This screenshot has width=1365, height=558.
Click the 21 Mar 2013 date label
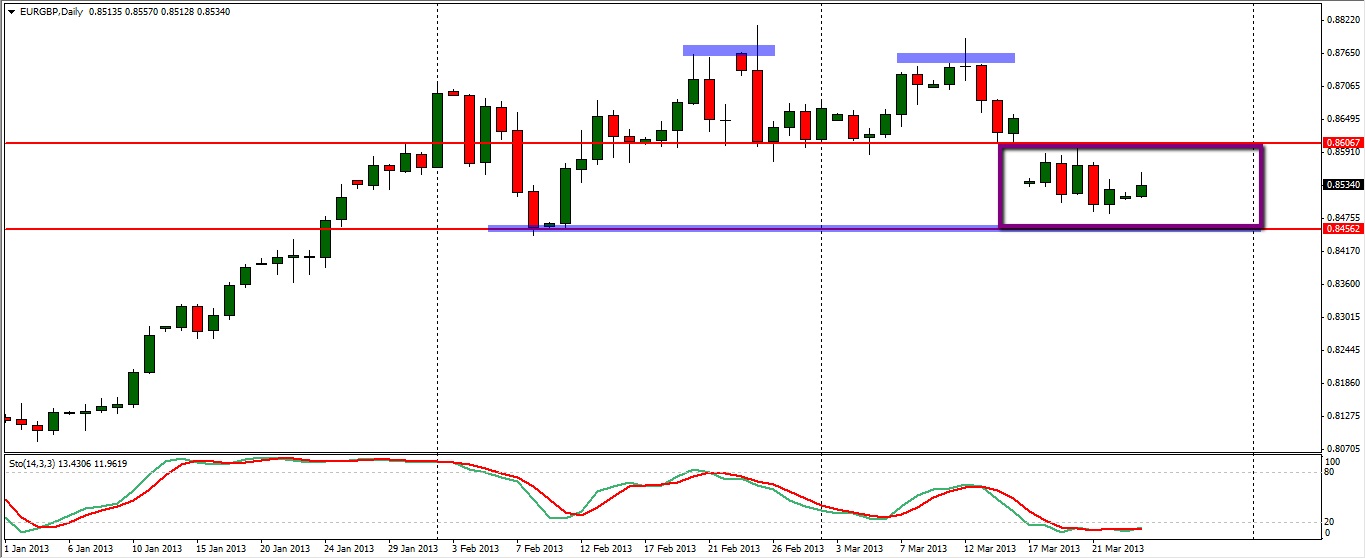coord(1118,549)
